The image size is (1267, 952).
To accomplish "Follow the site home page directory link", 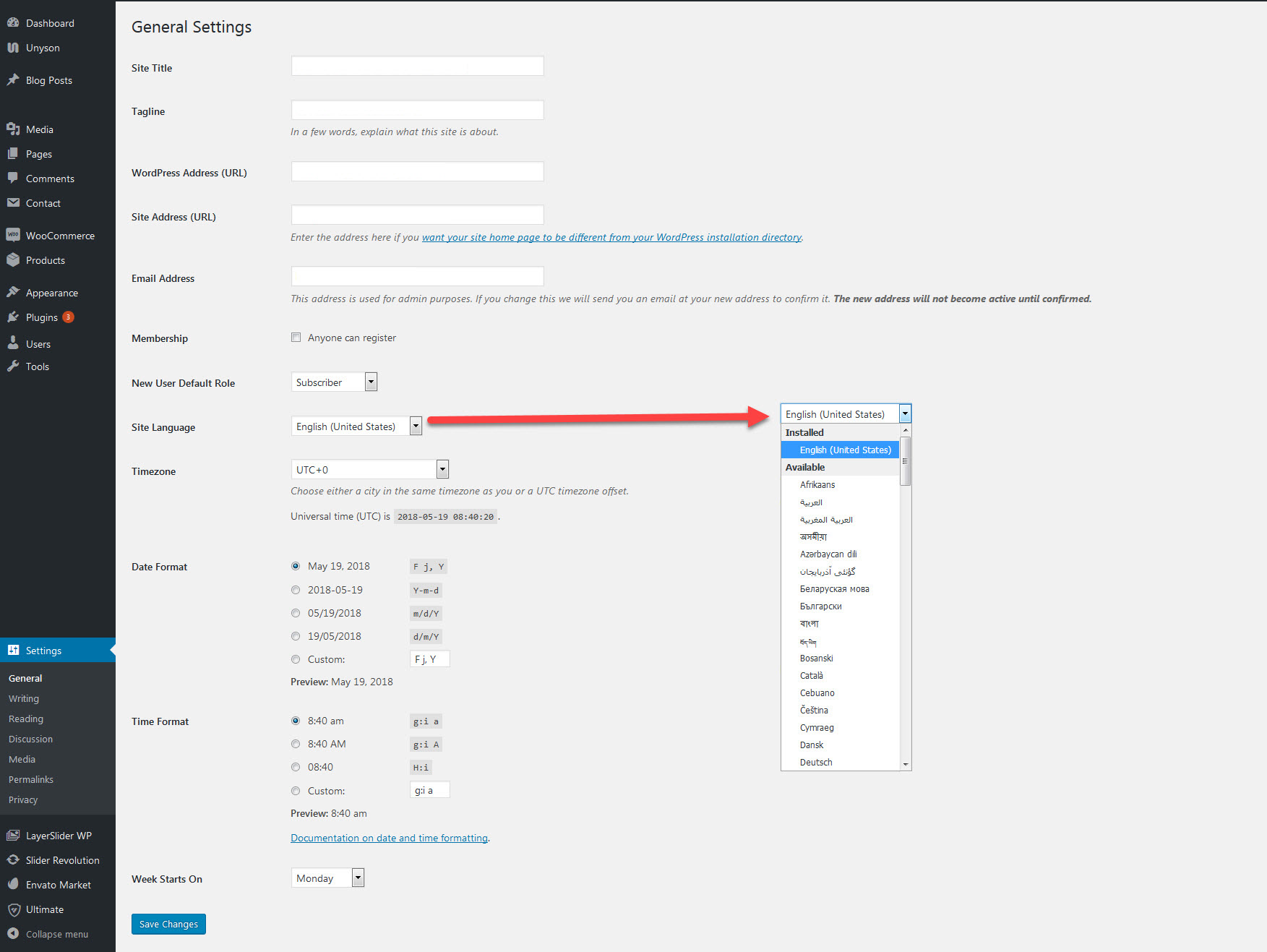I will [611, 237].
